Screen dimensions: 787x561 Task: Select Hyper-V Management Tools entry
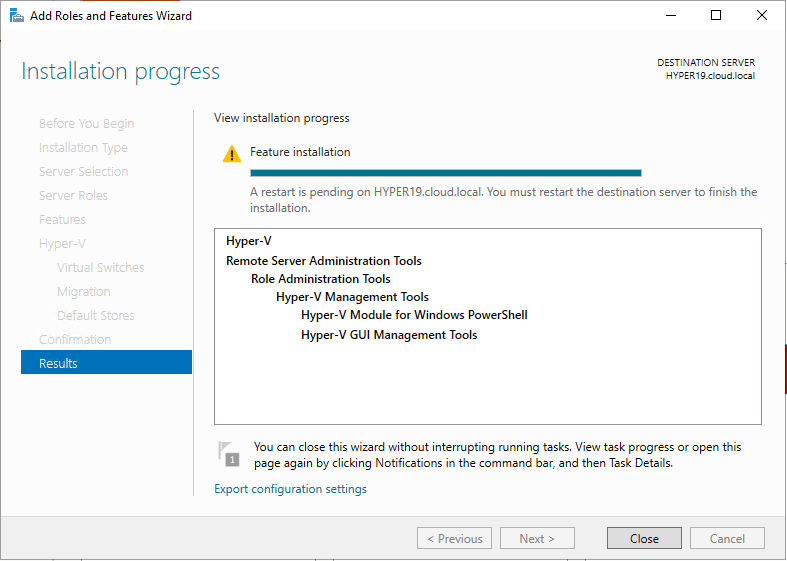tap(352, 297)
